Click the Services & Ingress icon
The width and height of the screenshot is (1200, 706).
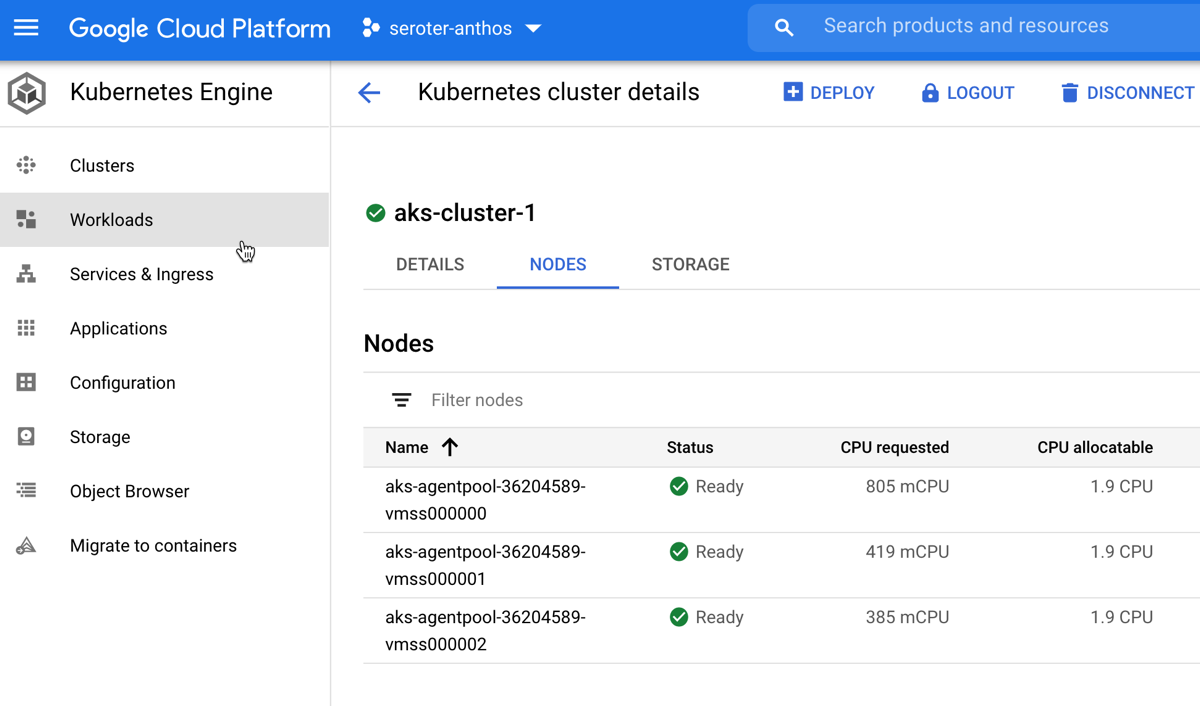coord(26,274)
